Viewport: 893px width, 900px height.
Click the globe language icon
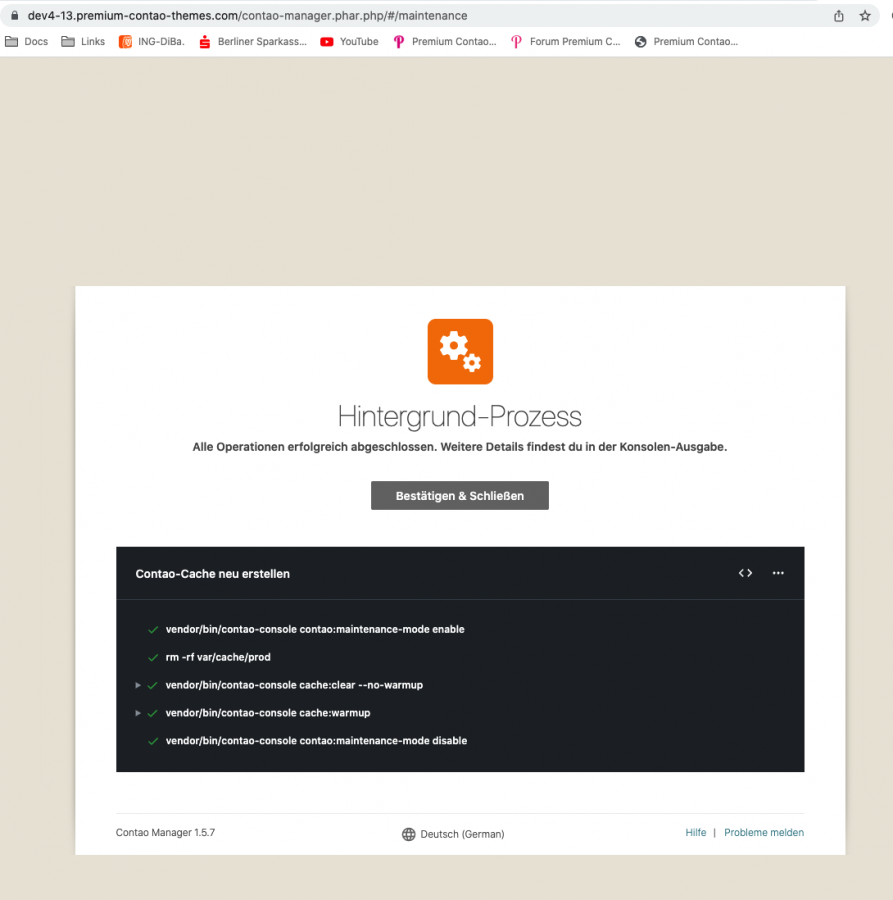(x=409, y=834)
